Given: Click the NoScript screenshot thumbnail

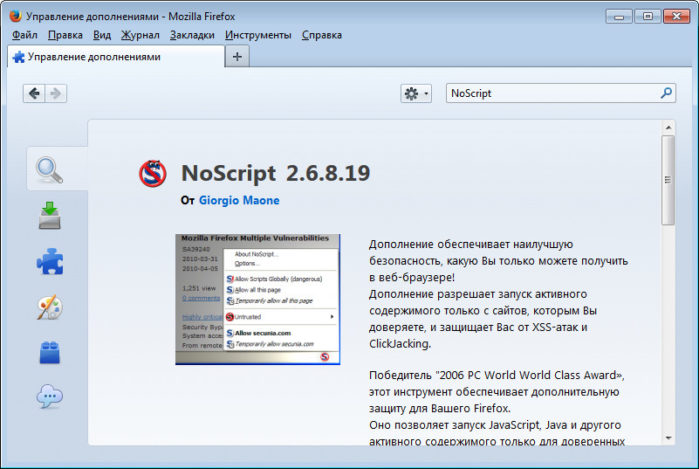Looking at the screenshot, I should coord(258,299).
